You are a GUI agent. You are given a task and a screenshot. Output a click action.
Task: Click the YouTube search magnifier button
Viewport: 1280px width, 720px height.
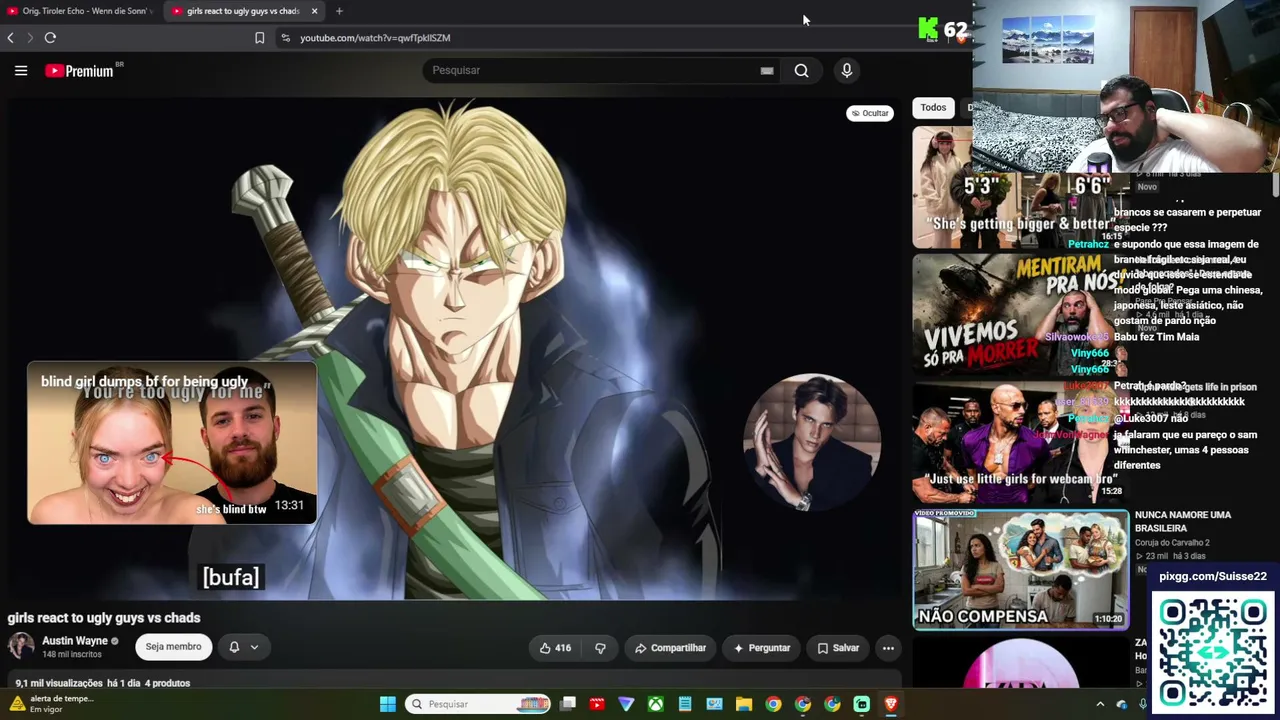click(801, 70)
